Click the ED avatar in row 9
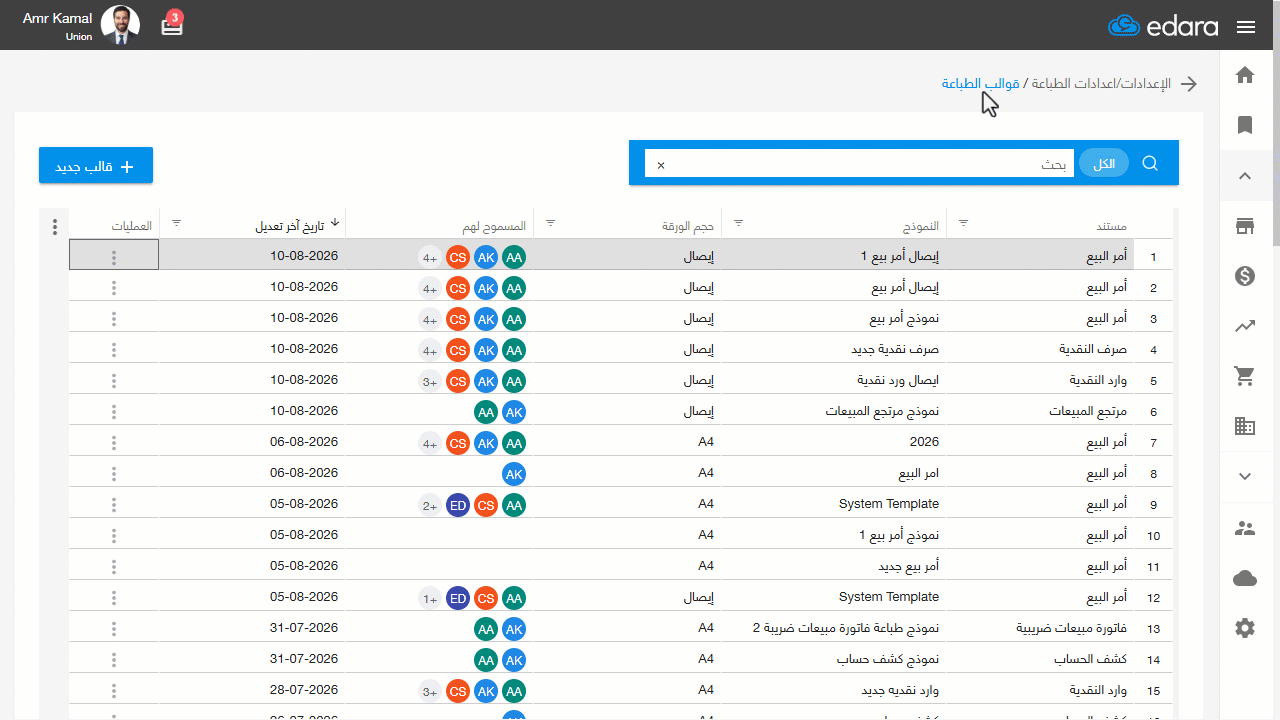This screenshot has height=720, width=1280. [458, 505]
